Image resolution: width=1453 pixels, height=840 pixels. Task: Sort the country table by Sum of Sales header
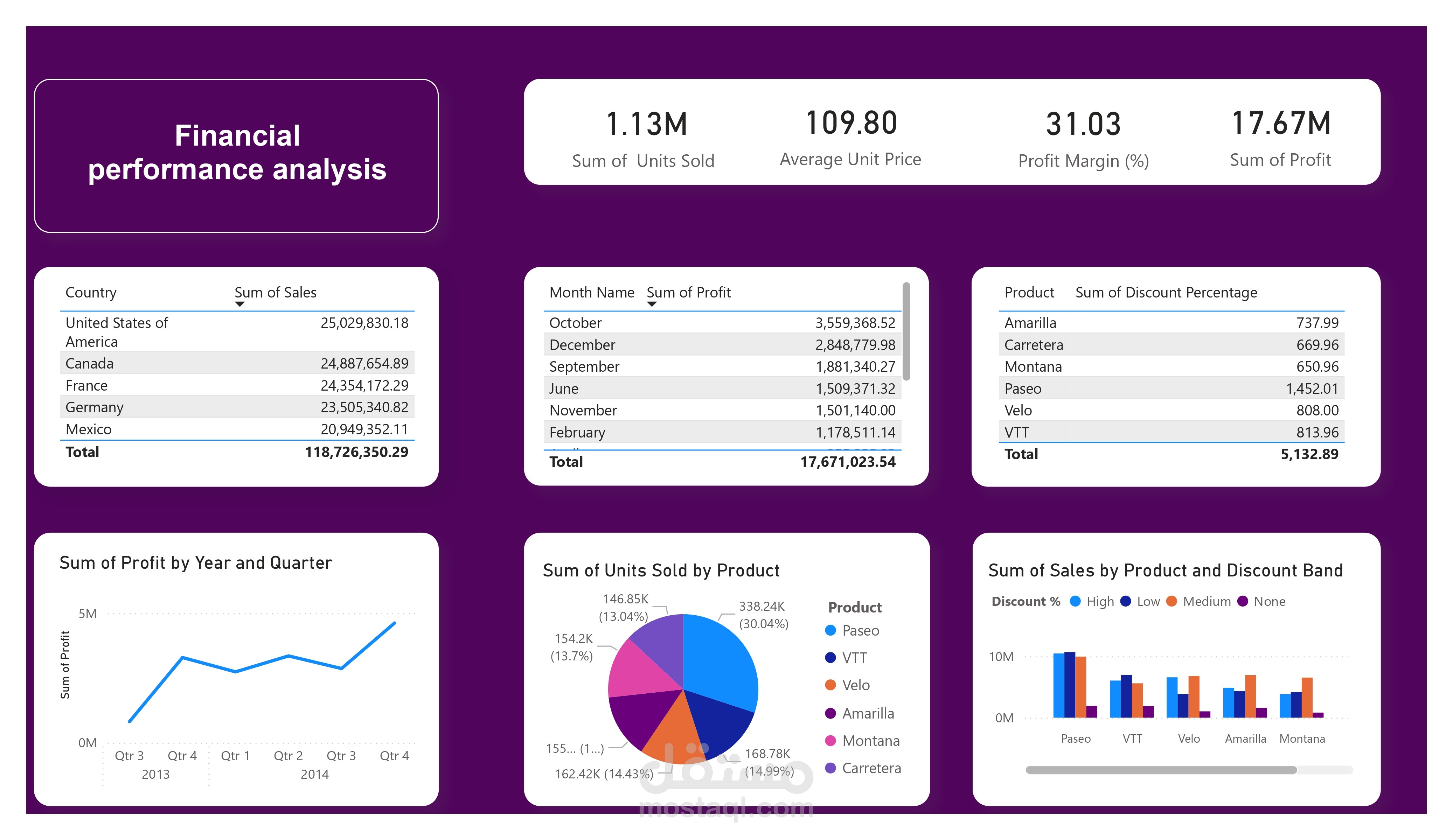pyautogui.click(x=275, y=292)
